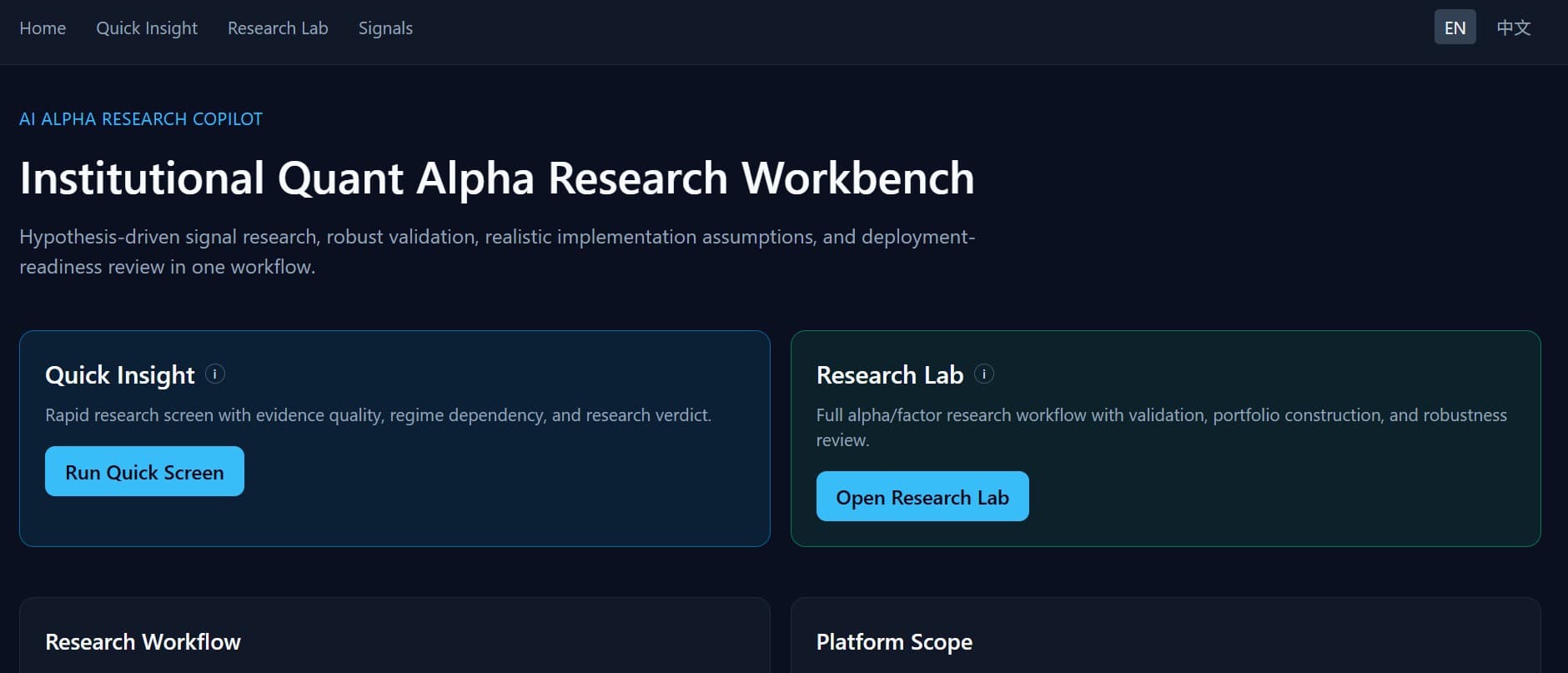Click the Institutional Quant Alpha Research Workbench title
The width and height of the screenshot is (1568, 673).
click(x=496, y=178)
